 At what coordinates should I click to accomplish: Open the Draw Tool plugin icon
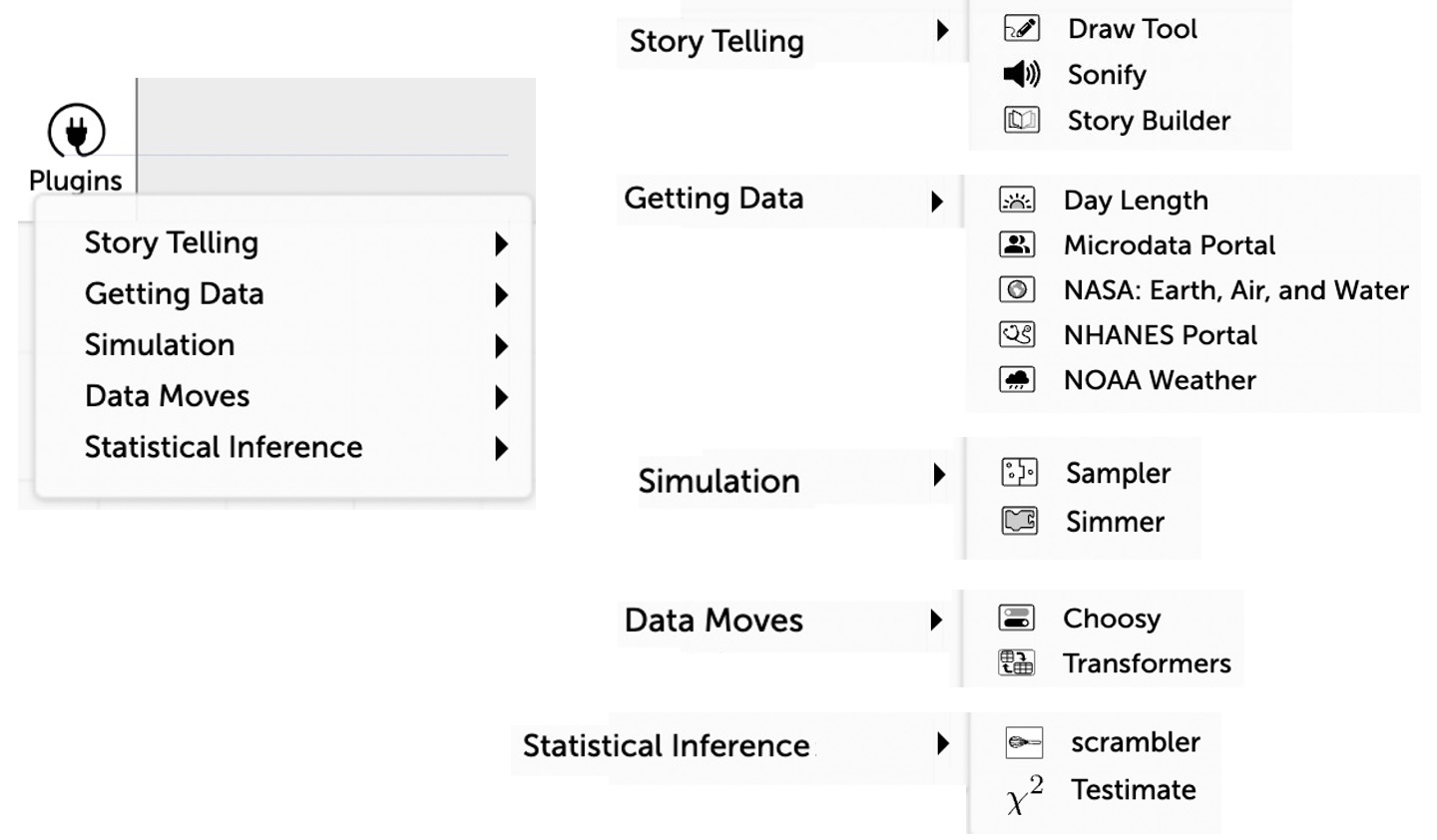tap(1021, 29)
